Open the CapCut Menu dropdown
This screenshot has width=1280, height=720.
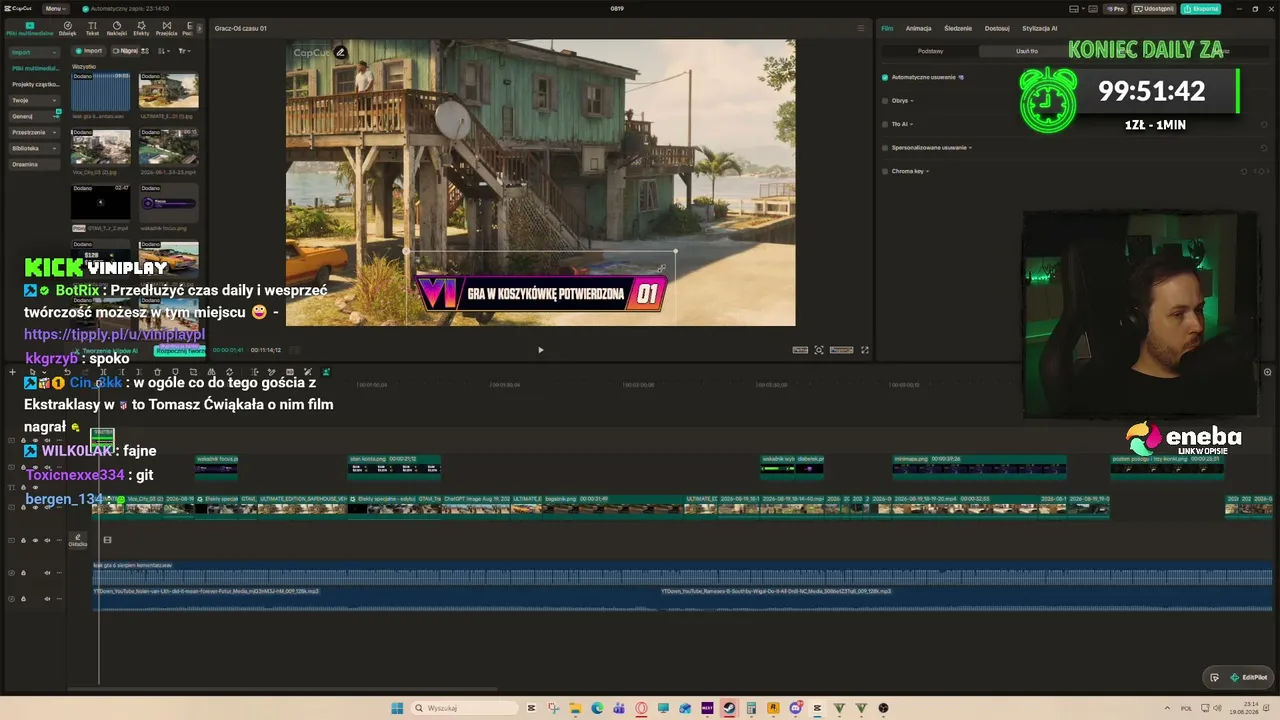(x=55, y=8)
